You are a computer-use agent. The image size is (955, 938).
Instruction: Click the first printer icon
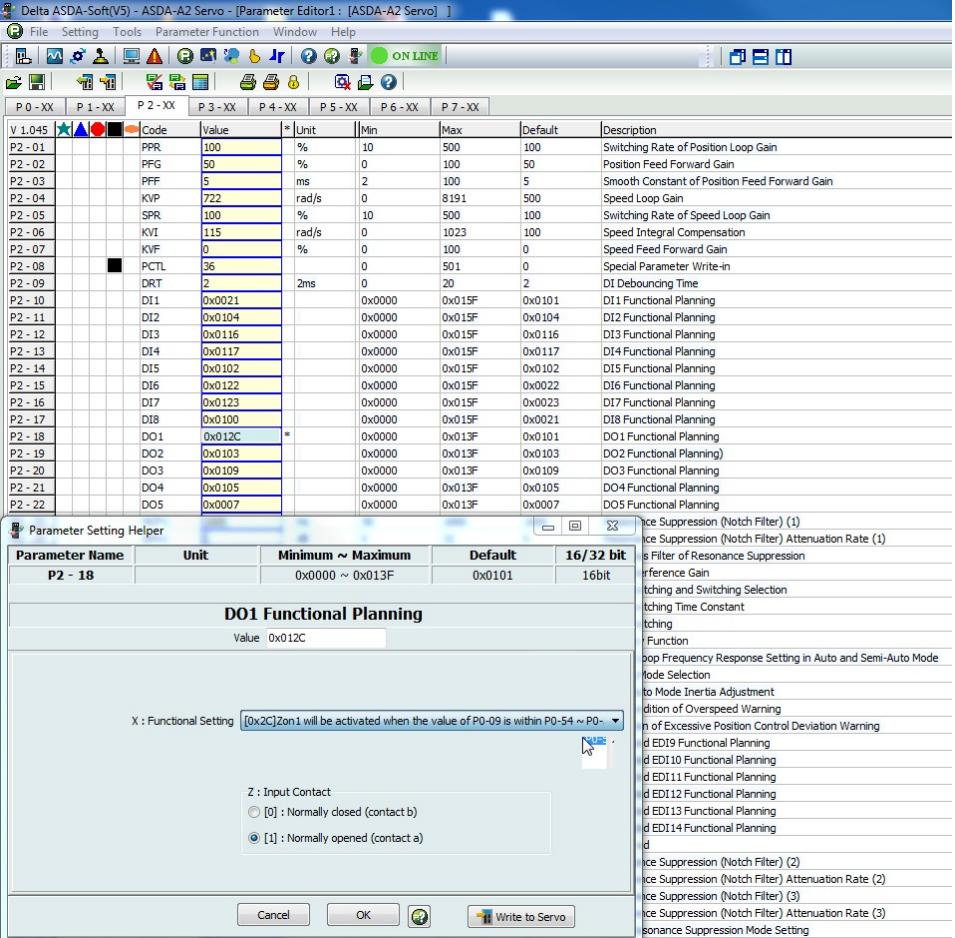tap(246, 84)
